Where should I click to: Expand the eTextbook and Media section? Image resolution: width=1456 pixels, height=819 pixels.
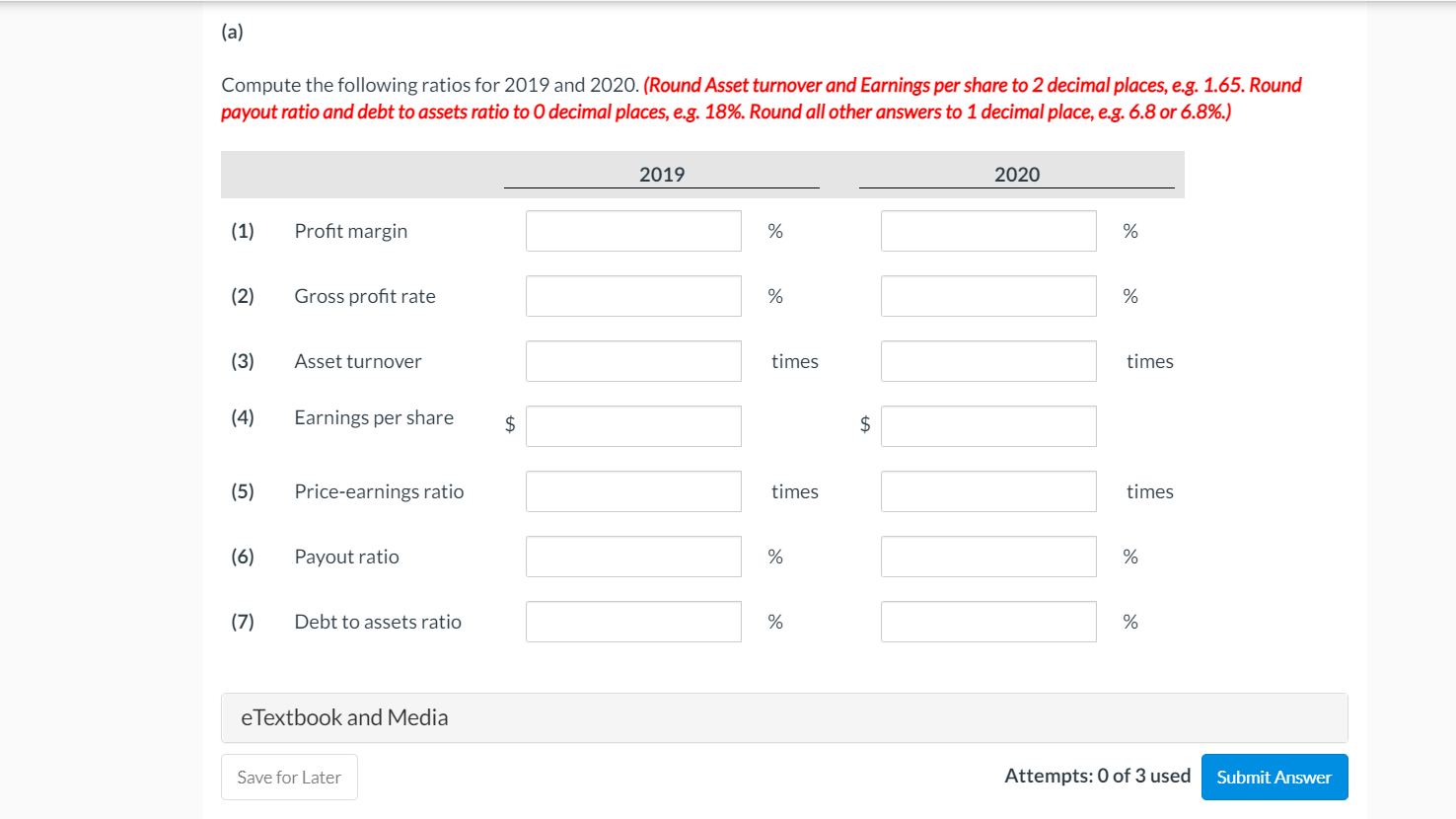coord(343,717)
